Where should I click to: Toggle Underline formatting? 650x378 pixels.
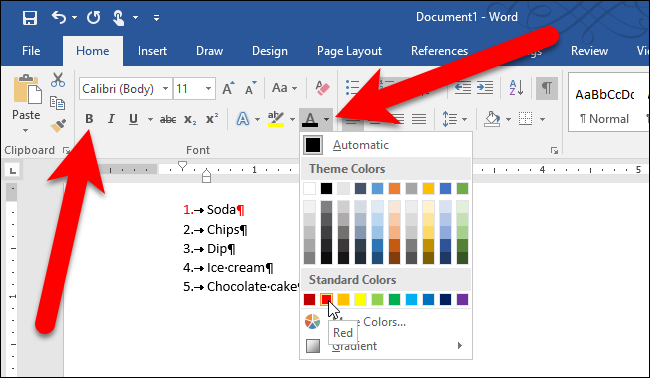click(133, 119)
